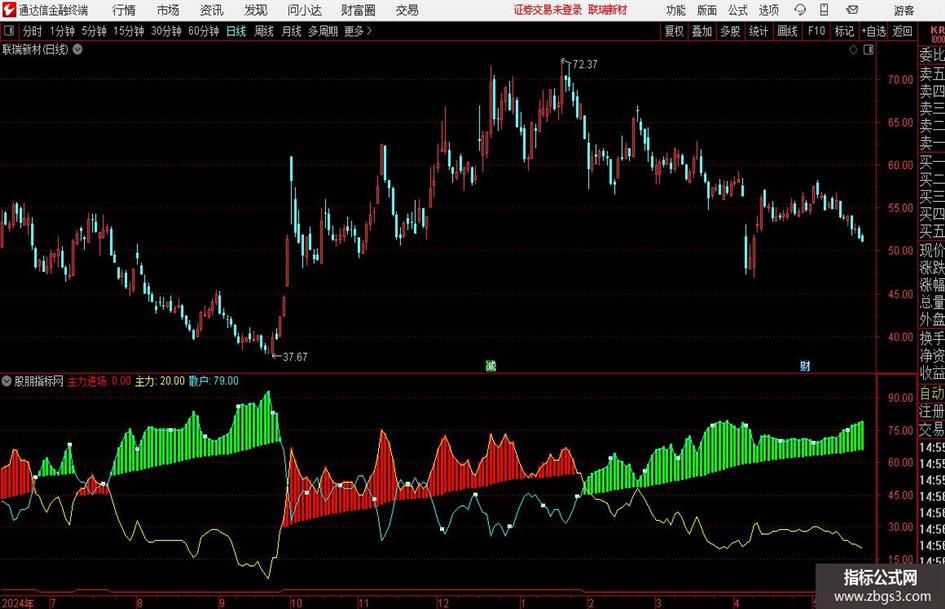Image resolution: width=945 pixels, height=609 pixels.
Task: Click the 游客 user label
Action: tap(904, 10)
